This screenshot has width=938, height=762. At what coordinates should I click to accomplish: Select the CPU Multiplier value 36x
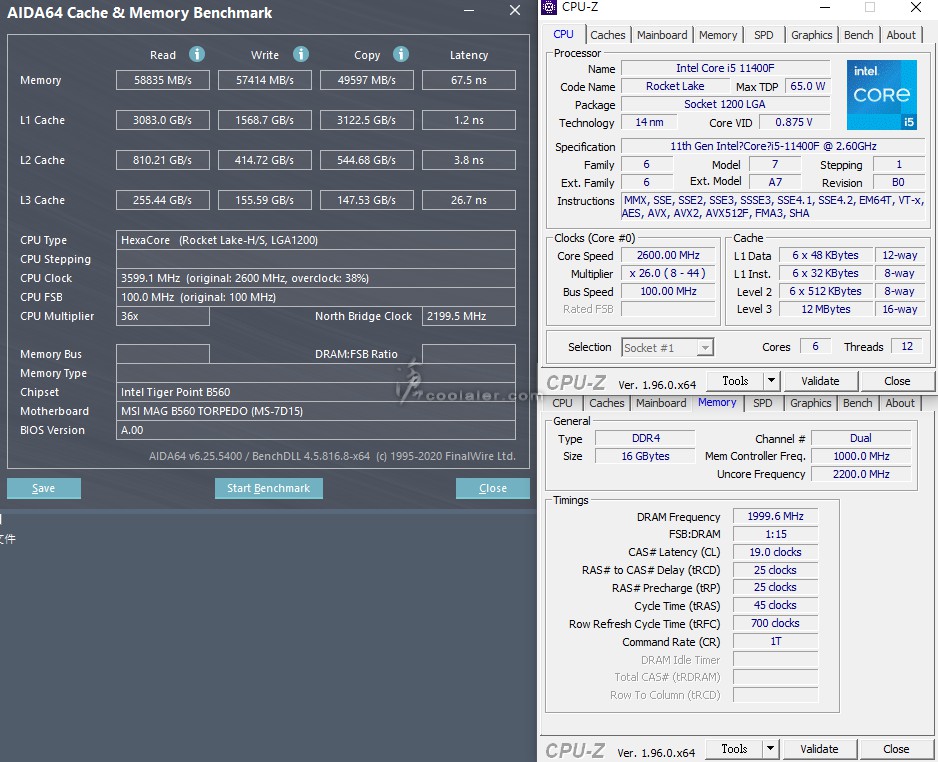pyautogui.click(x=163, y=316)
